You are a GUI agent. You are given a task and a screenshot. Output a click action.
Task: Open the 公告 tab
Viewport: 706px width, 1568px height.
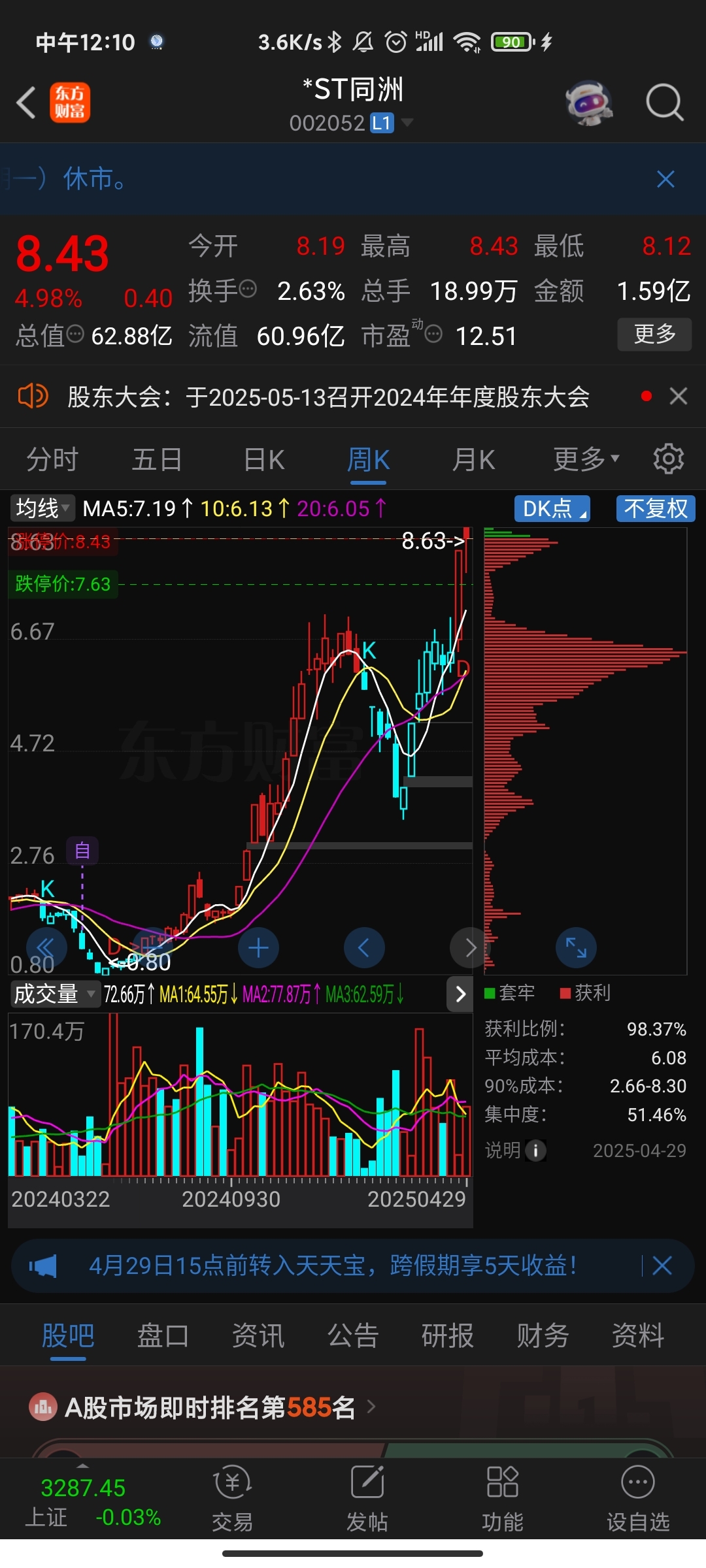pos(353,1335)
